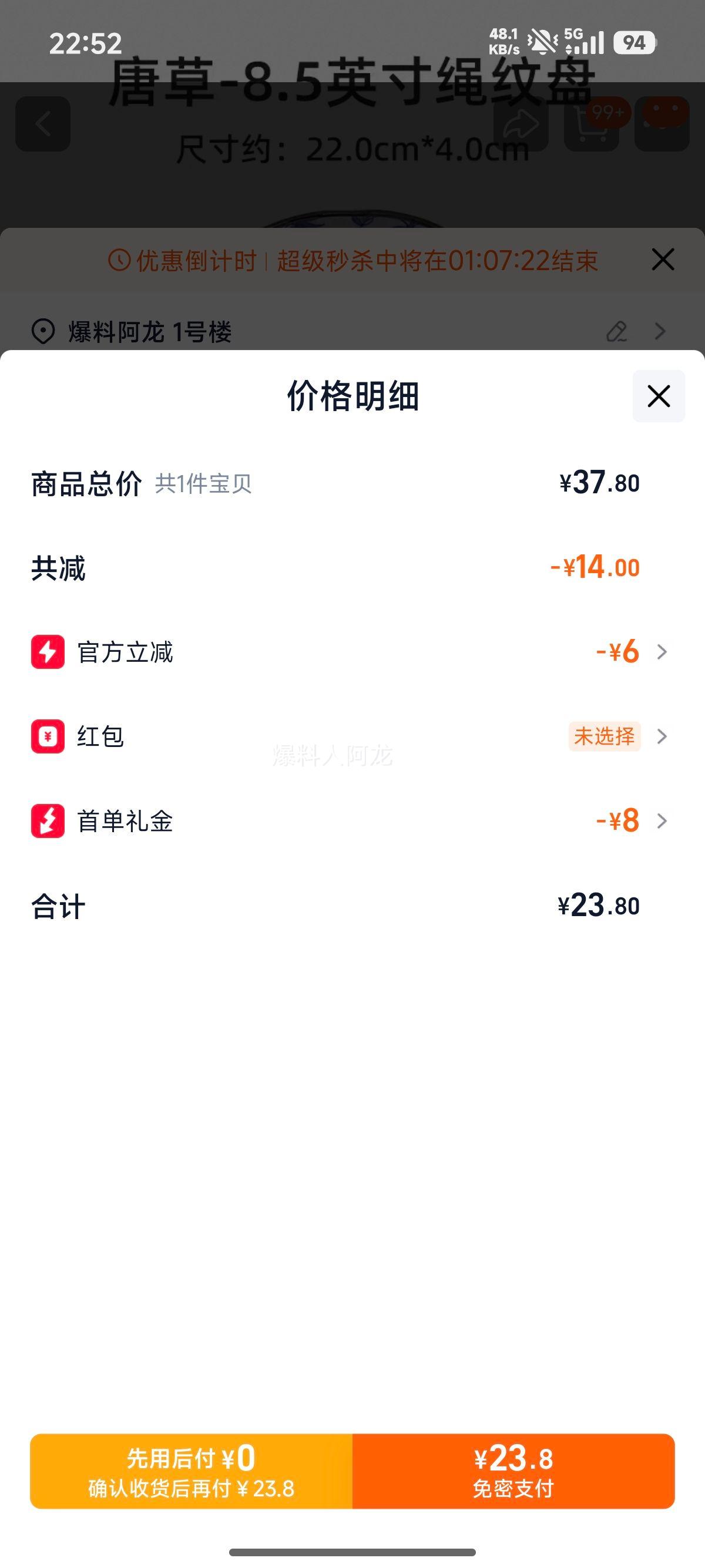This screenshot has height=1568, width=705.
Task: Tap the 未选择 red packet tag
Action: tap(604, 736)
